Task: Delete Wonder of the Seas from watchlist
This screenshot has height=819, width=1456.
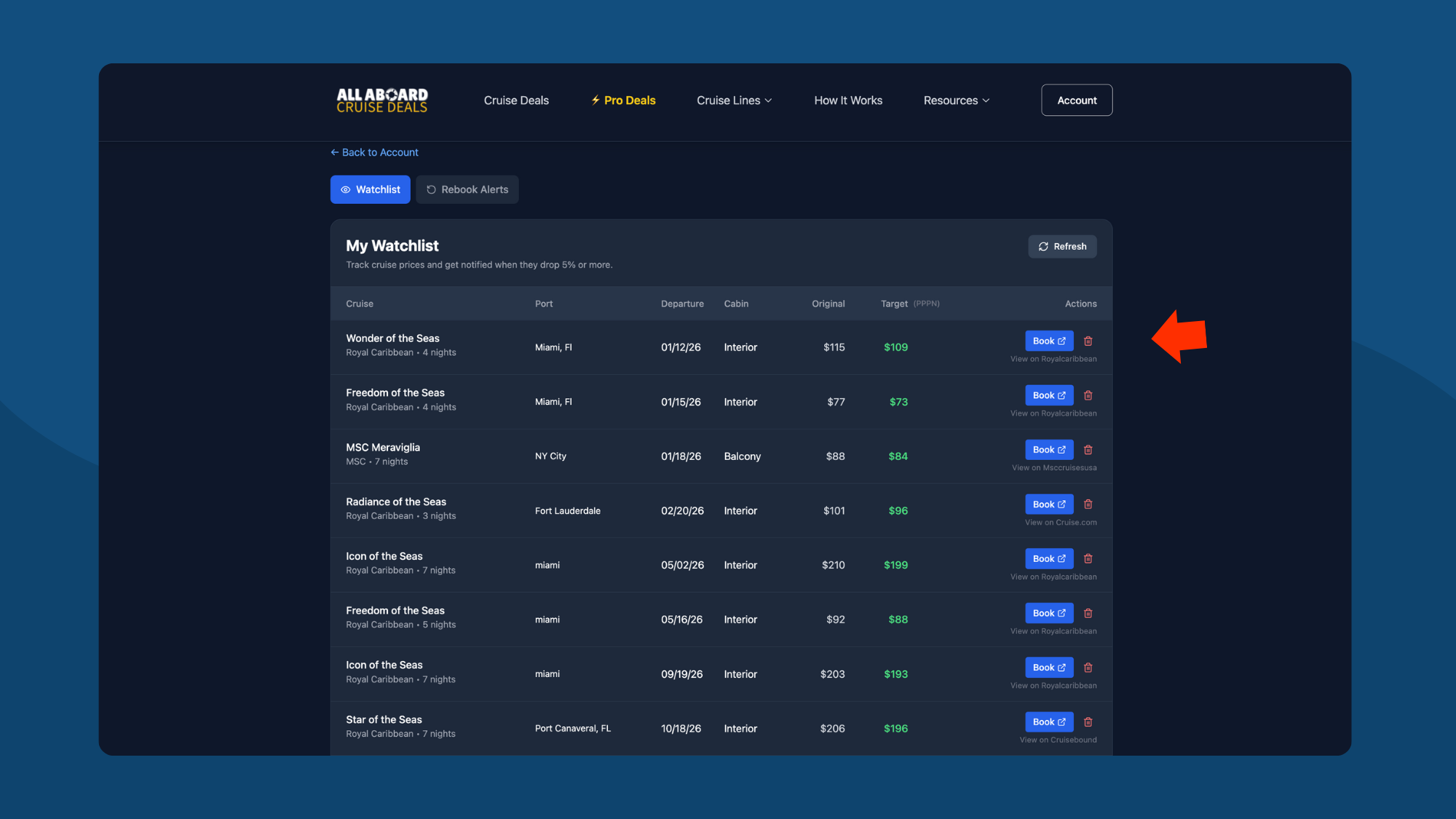Action: tap(1088, 341)
